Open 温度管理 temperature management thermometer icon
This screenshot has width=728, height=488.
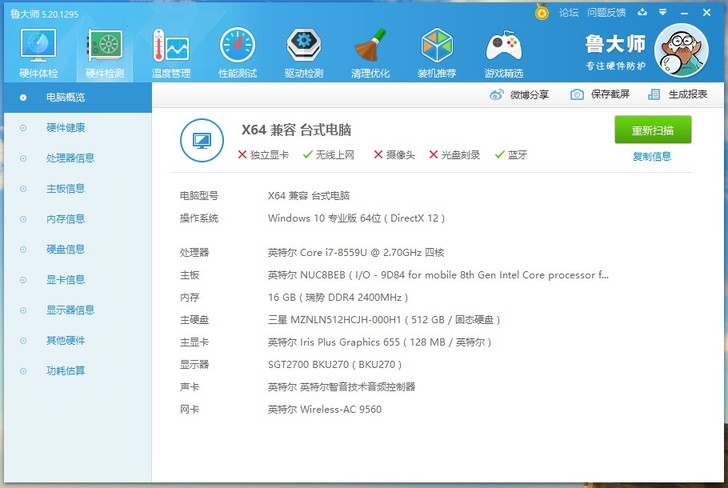coord(171,46)
